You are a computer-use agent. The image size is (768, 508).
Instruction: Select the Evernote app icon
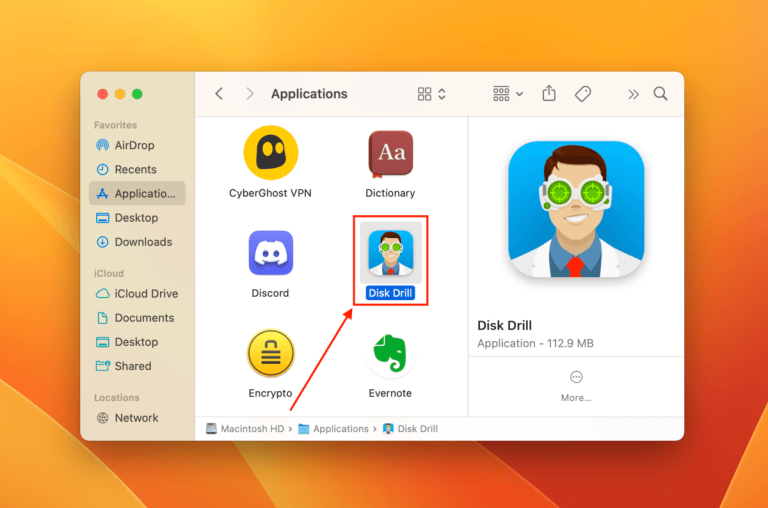click(390, 354)
